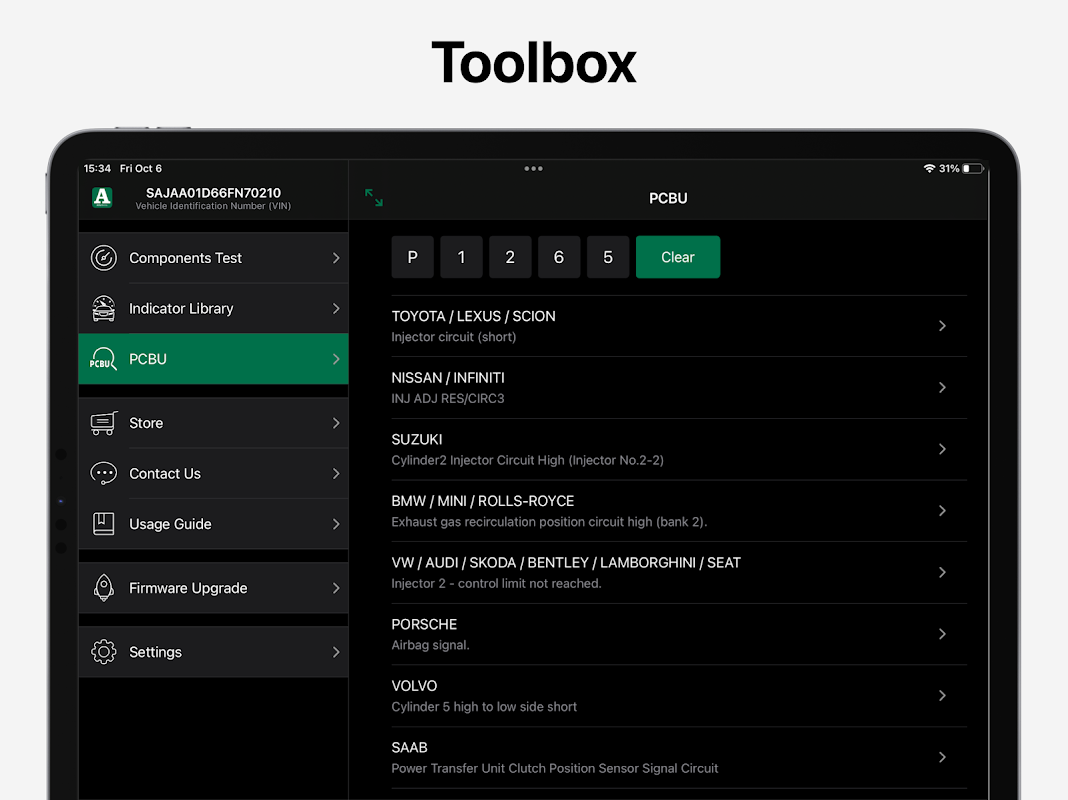
Task: Click the Firmware Upgrade rocket icon
Action: tap(103, 588)
